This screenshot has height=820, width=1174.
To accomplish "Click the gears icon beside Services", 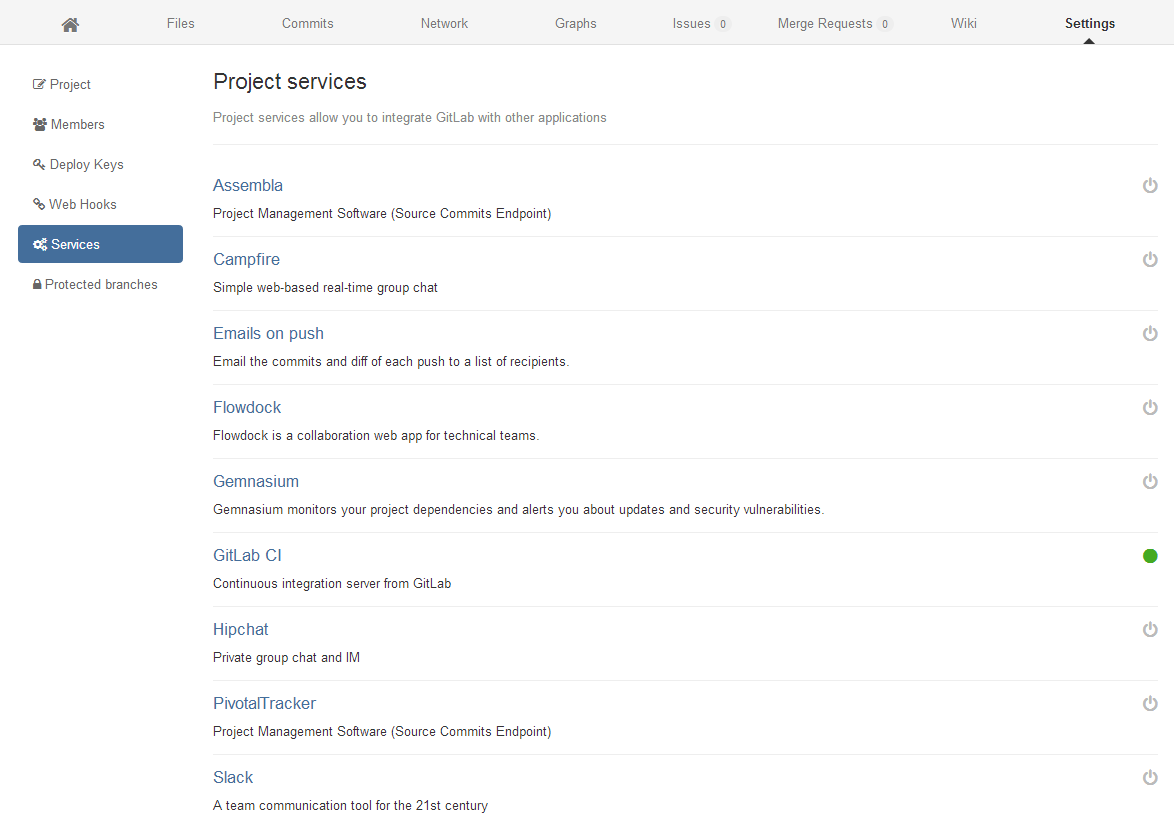I will [40, 244].
